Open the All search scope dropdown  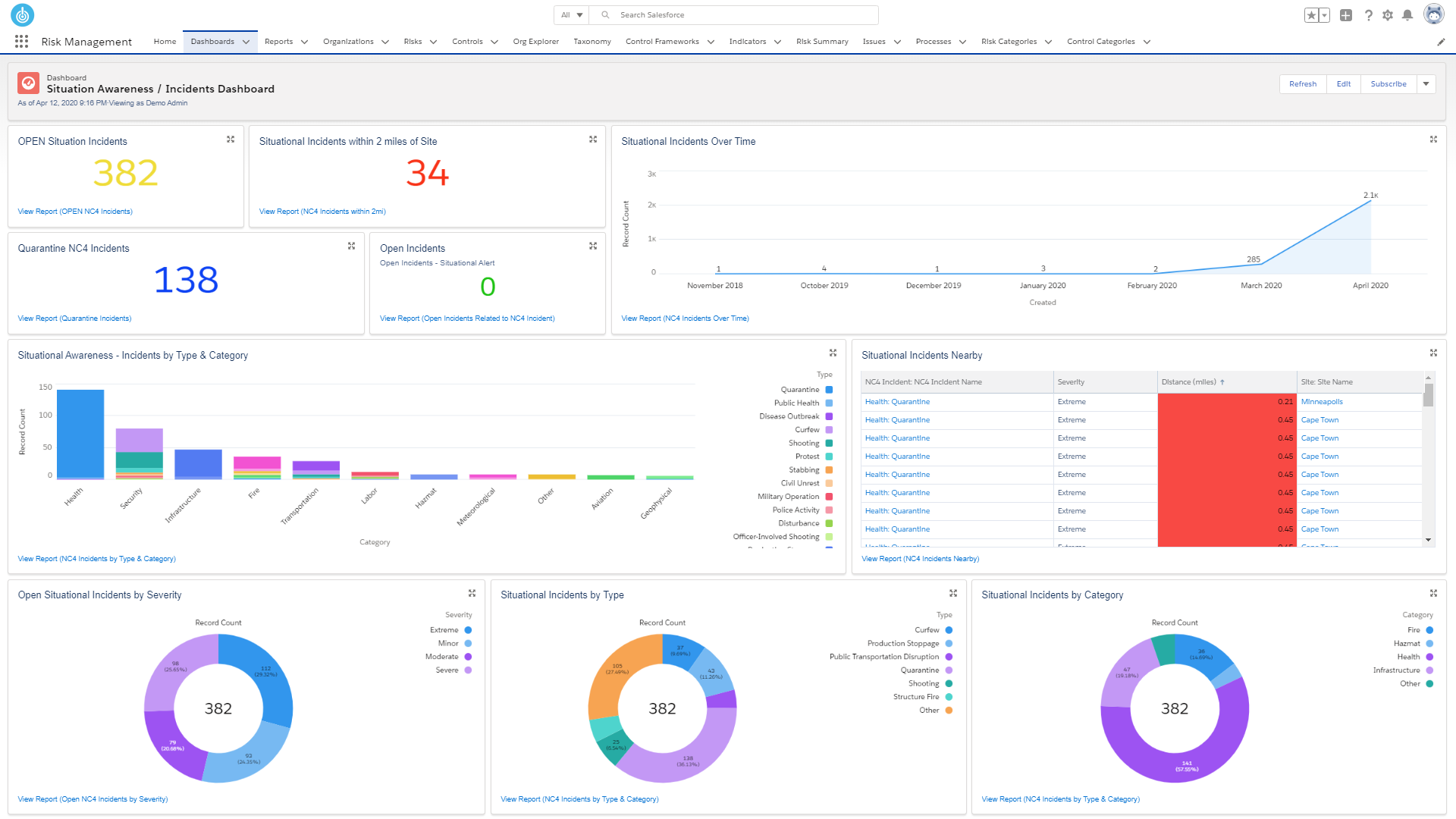[x=570, y=14]
